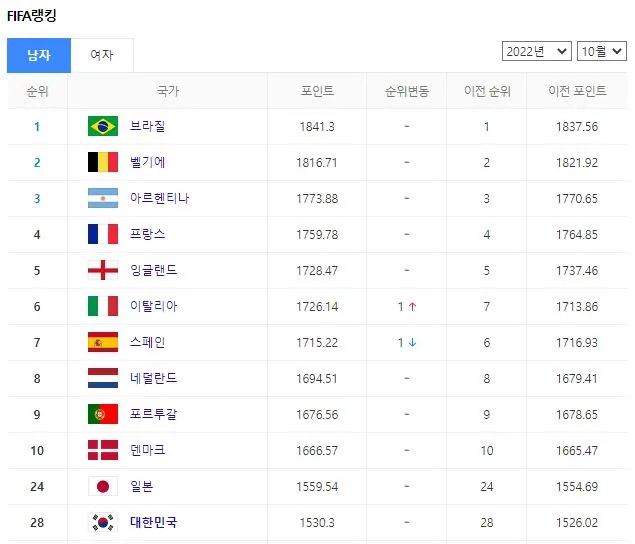
Task: Click previous points 1526.02
Action: tap(577, 523)
